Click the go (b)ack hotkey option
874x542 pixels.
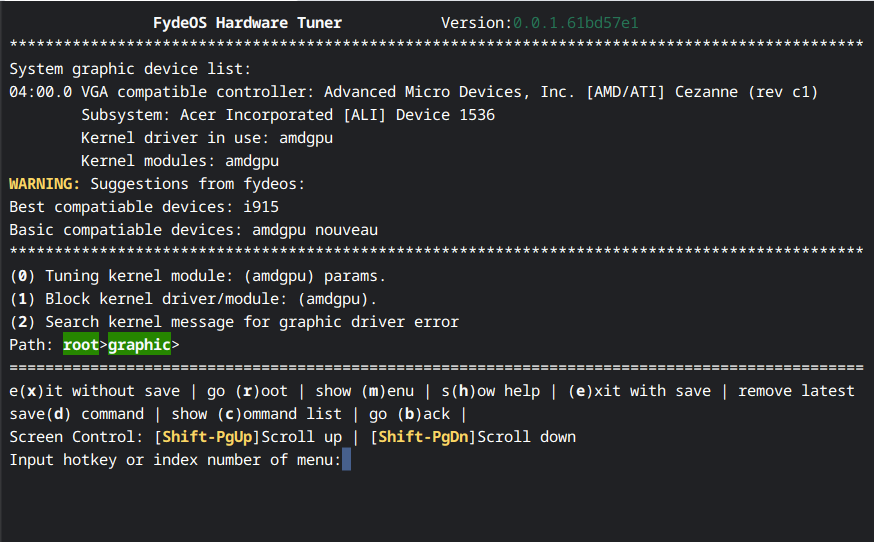click(x=410, y=414)
